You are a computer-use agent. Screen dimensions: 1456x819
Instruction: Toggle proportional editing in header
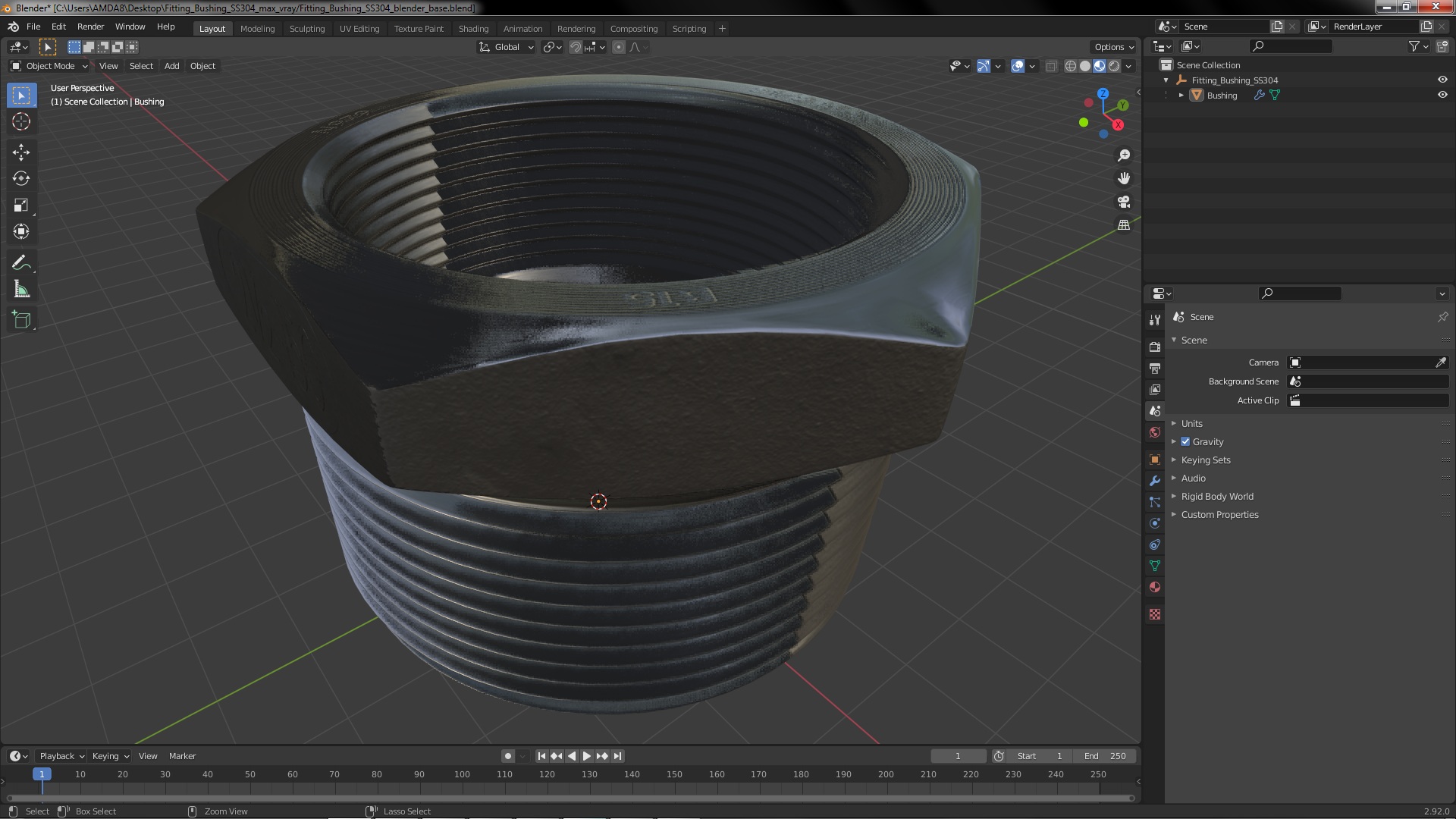tap(619, 47)
